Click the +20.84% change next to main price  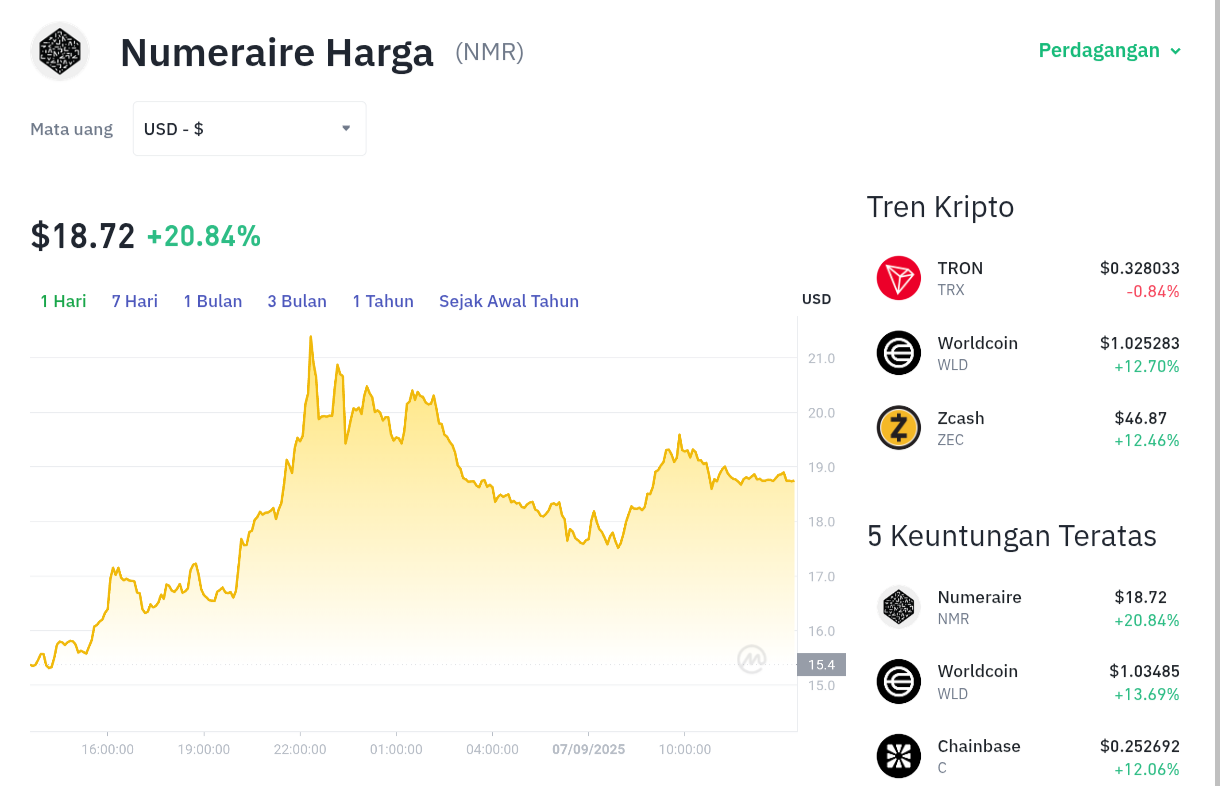click(204, 237)
